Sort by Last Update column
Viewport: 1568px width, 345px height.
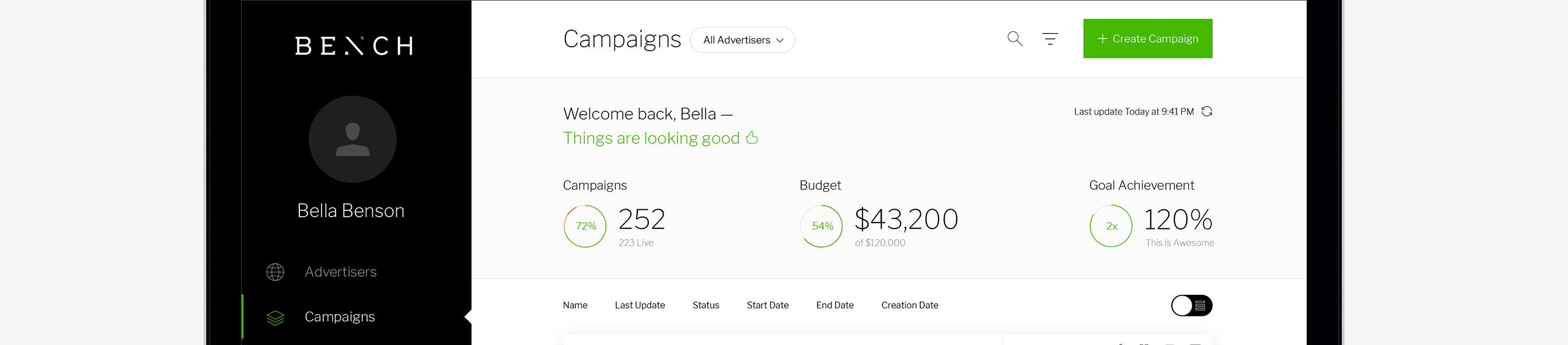[640, 305]
